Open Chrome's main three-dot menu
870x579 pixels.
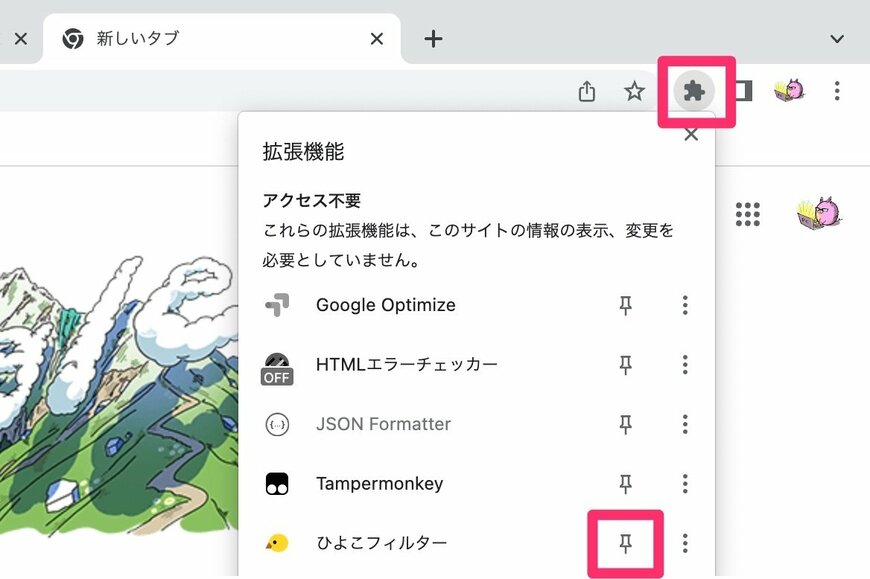tap(837, 91)
